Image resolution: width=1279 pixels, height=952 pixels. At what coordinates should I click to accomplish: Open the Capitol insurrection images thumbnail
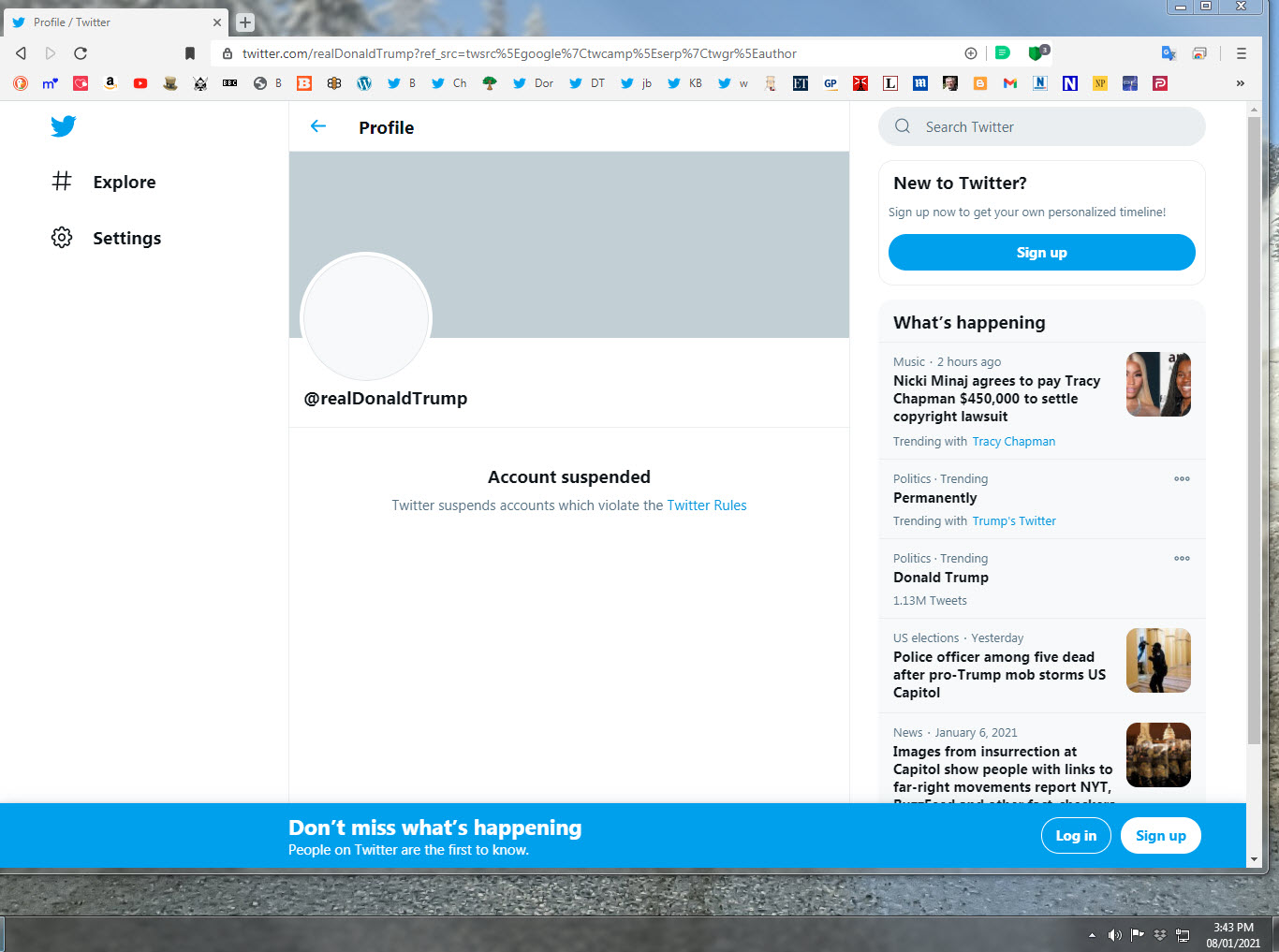[1158, 754]
